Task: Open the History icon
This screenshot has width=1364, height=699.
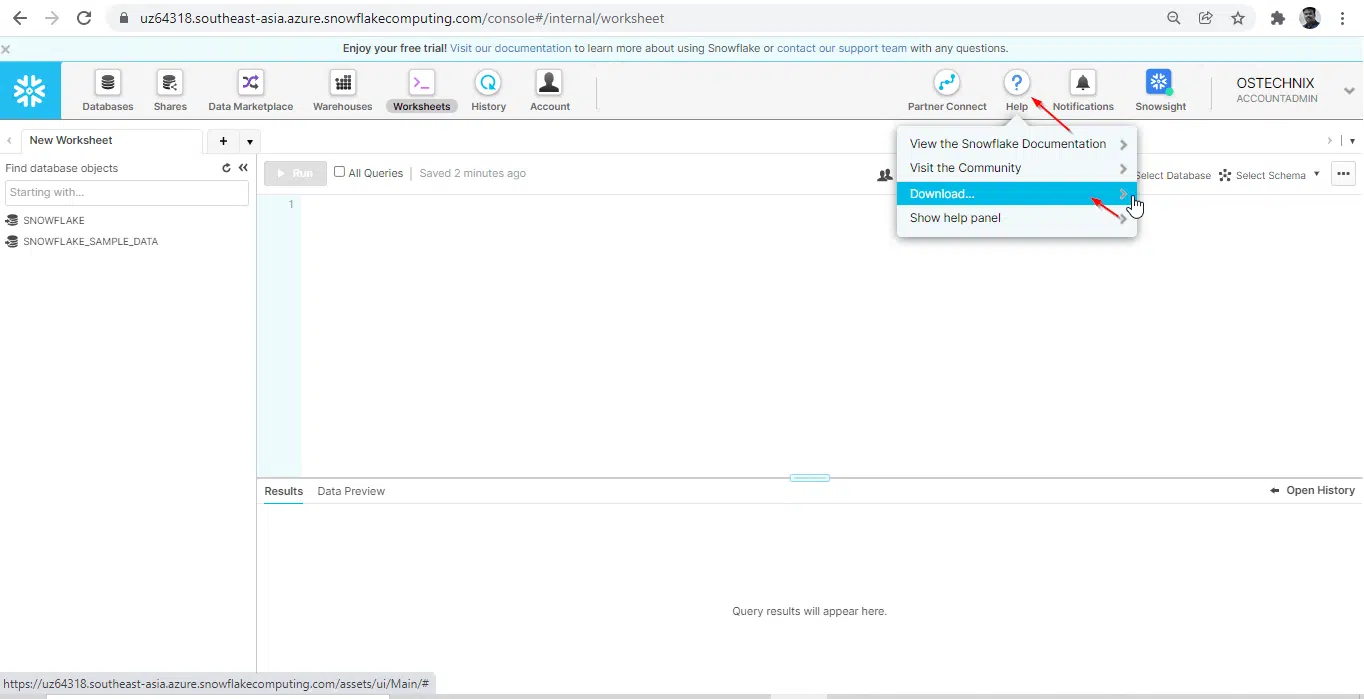Action: tap(488, 83)
